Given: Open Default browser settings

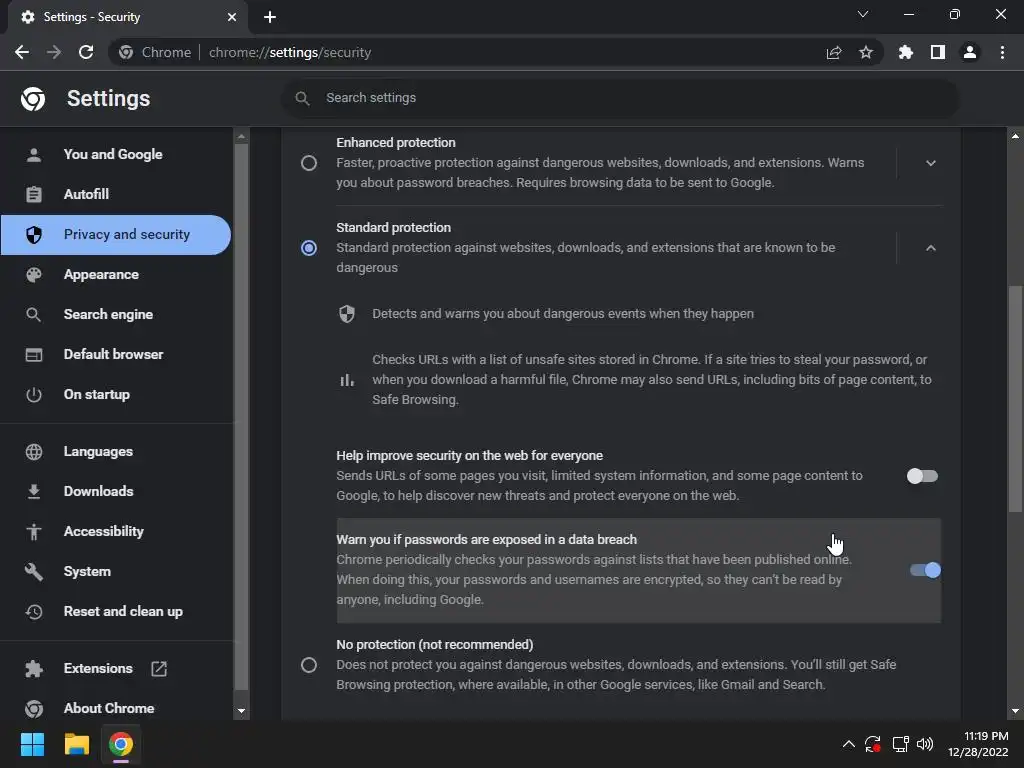Looking at the screenshot, I should (x=116, y=354).
